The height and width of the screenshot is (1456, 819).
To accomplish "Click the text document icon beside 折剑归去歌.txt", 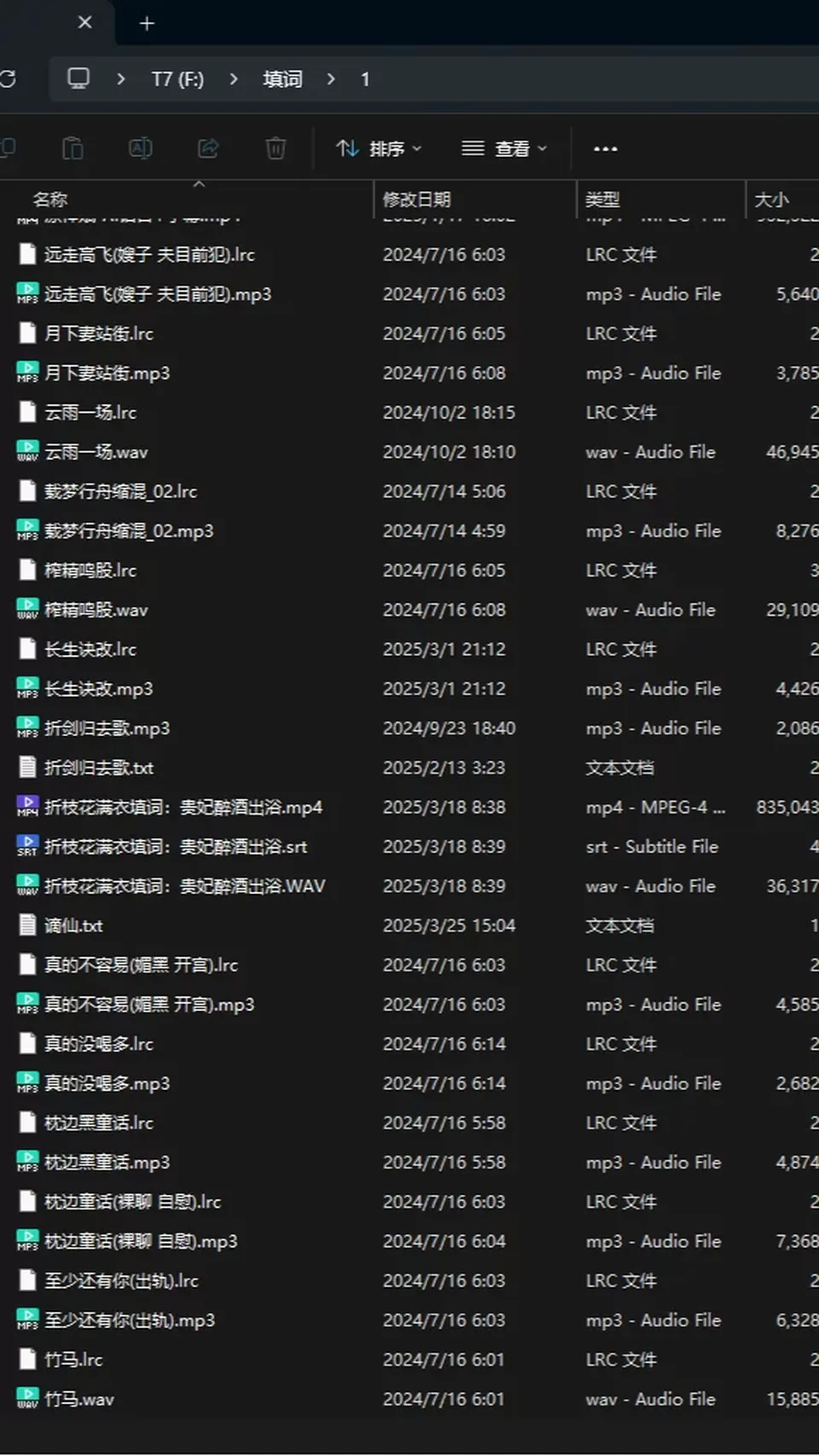I will point(27,768).
